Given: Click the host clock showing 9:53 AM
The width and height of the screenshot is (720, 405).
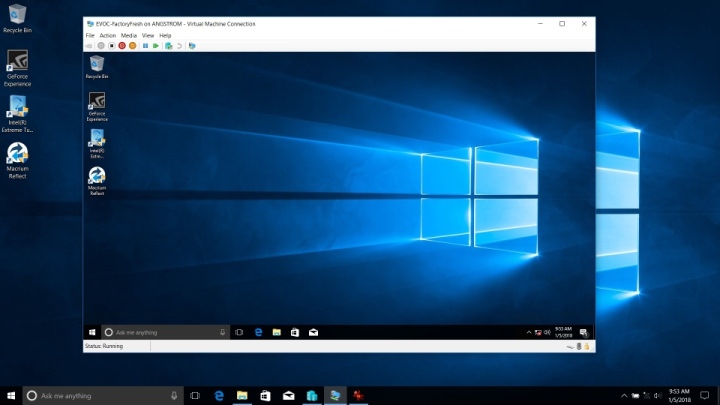Looking at the screenshot, I should point(679,395).
